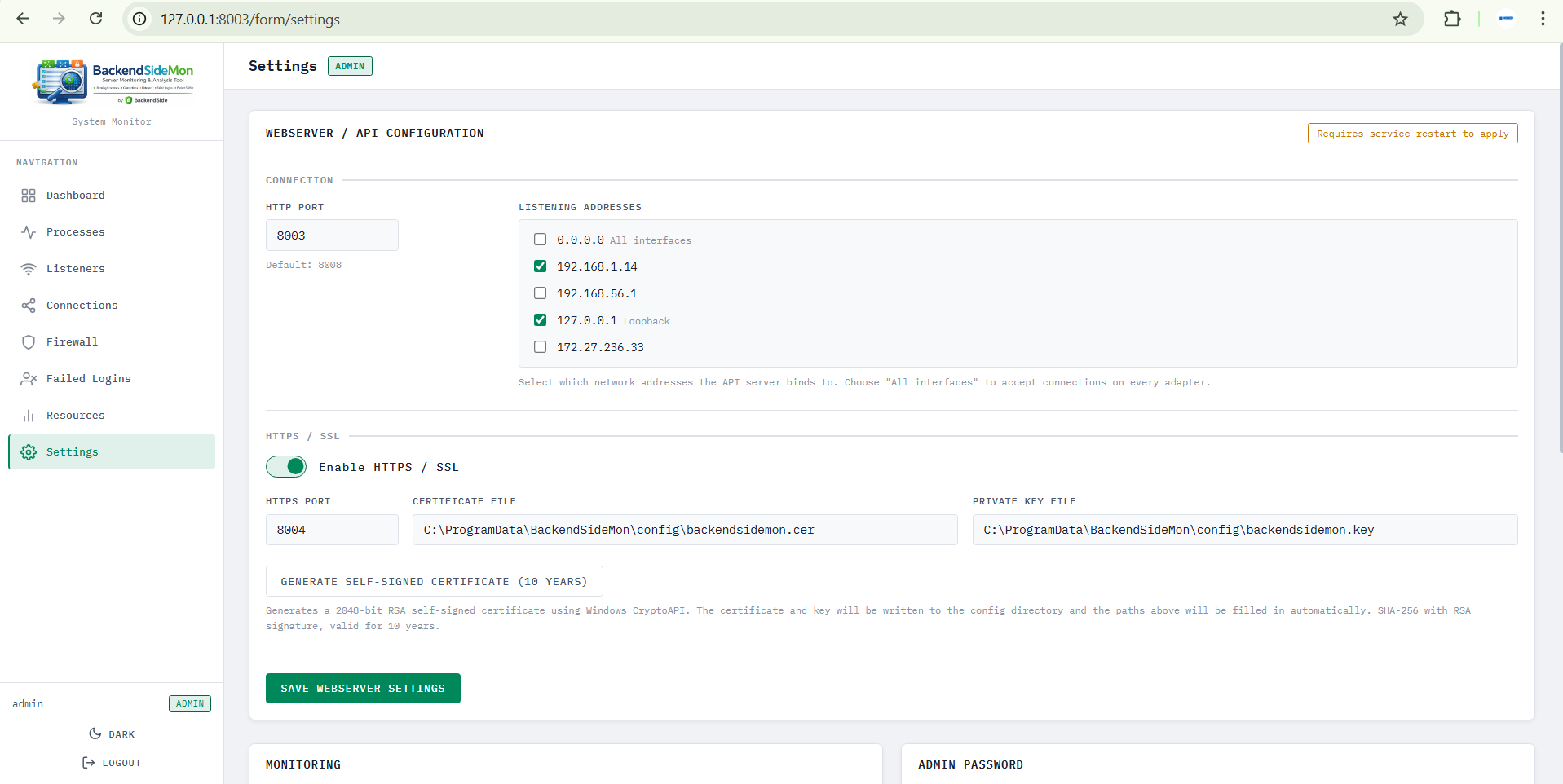Generate self-signed certificate (10 years)
This screenshot has height=784, width=1563.
434,582
